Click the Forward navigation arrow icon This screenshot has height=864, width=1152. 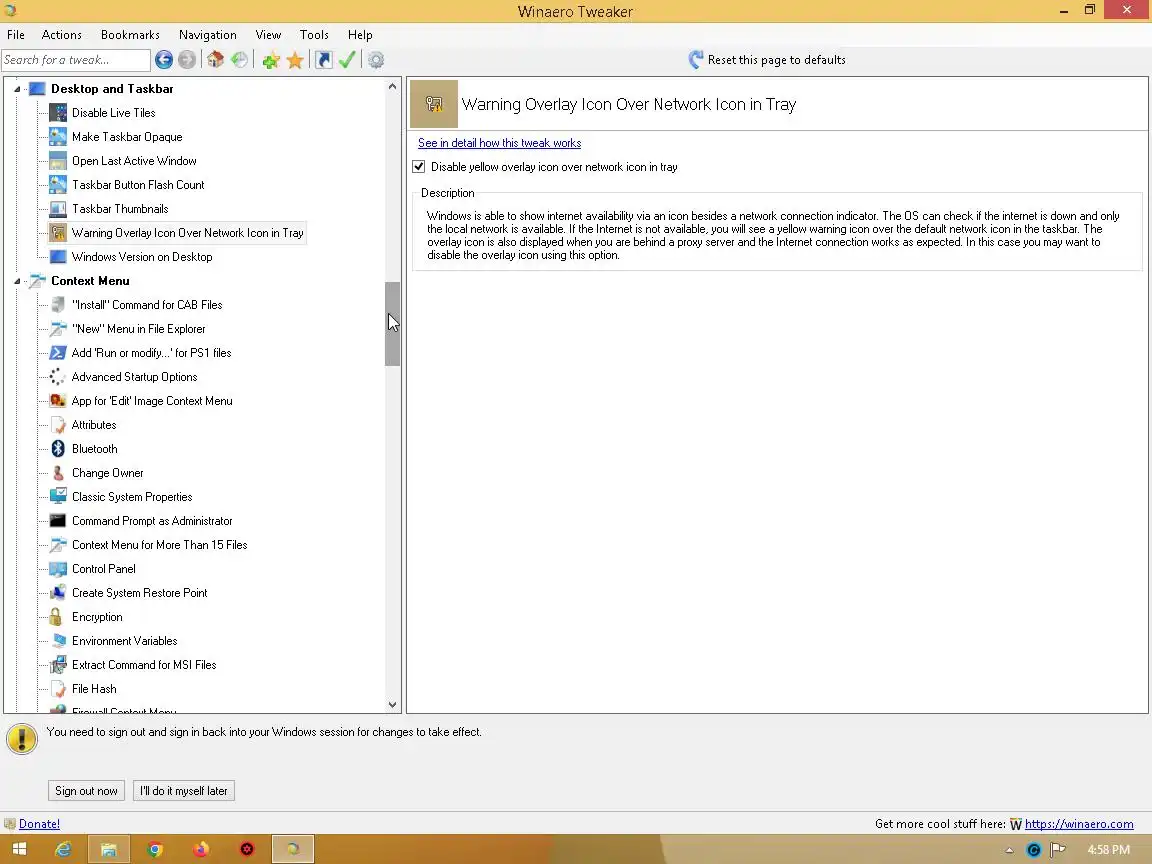(x=187, y=60)
